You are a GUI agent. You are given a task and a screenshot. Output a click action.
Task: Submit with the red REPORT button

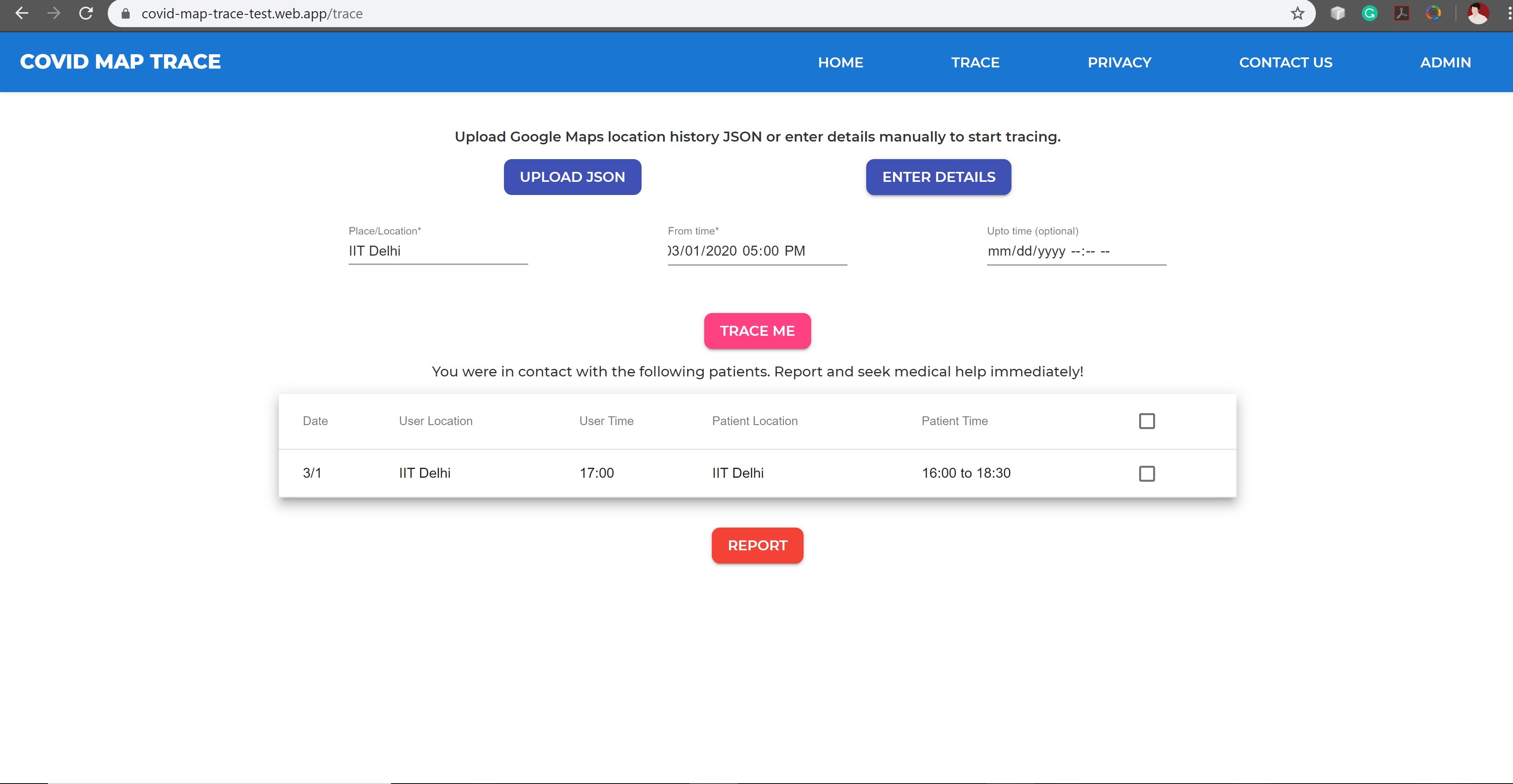(x=757, y=545)
